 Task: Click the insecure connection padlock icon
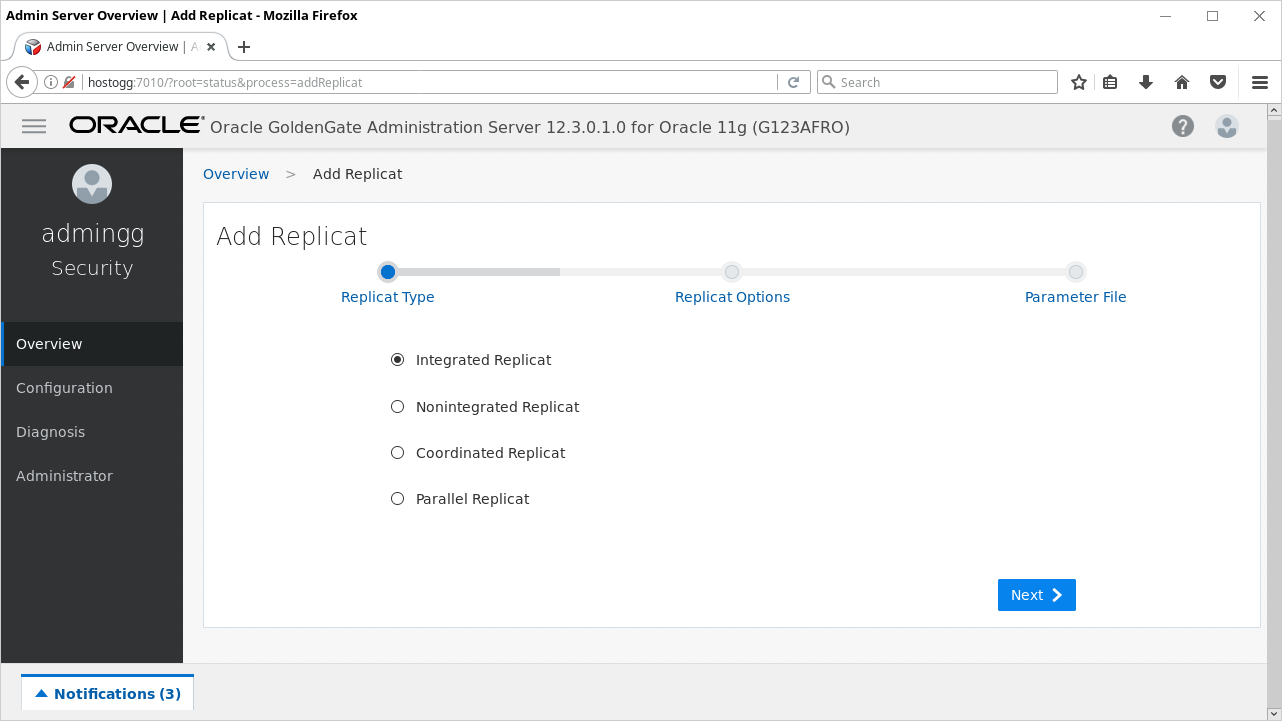pos(69,82)
